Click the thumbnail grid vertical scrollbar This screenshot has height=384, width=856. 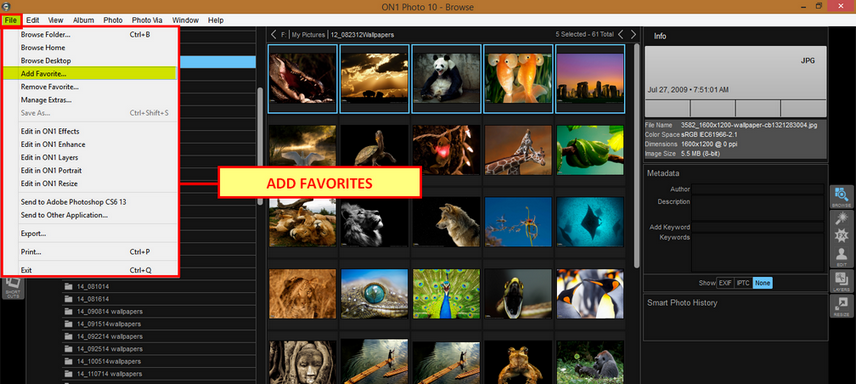pos(637,156)
